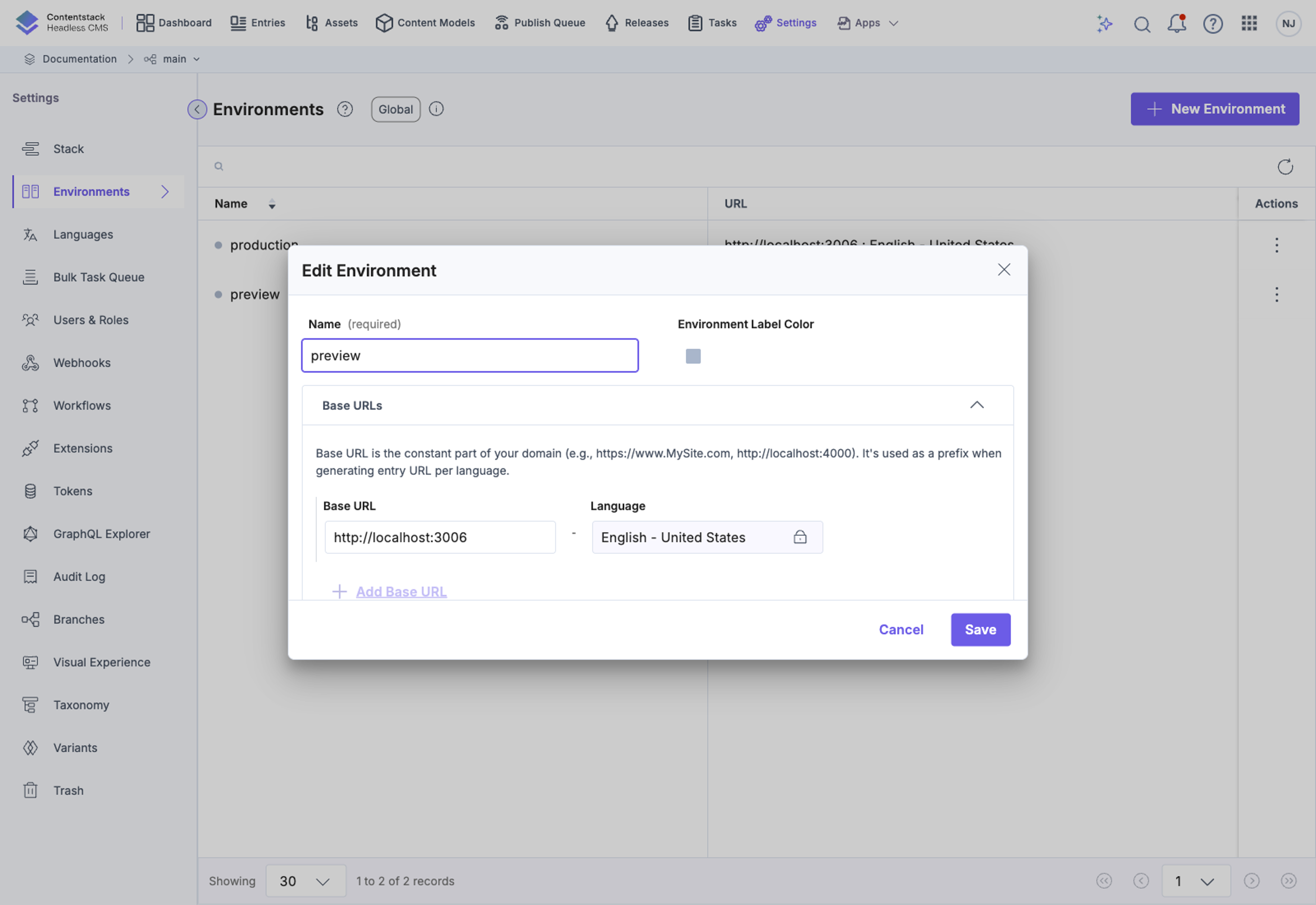Expand the Environments sidebar item chevron

(x=165, y=192)
